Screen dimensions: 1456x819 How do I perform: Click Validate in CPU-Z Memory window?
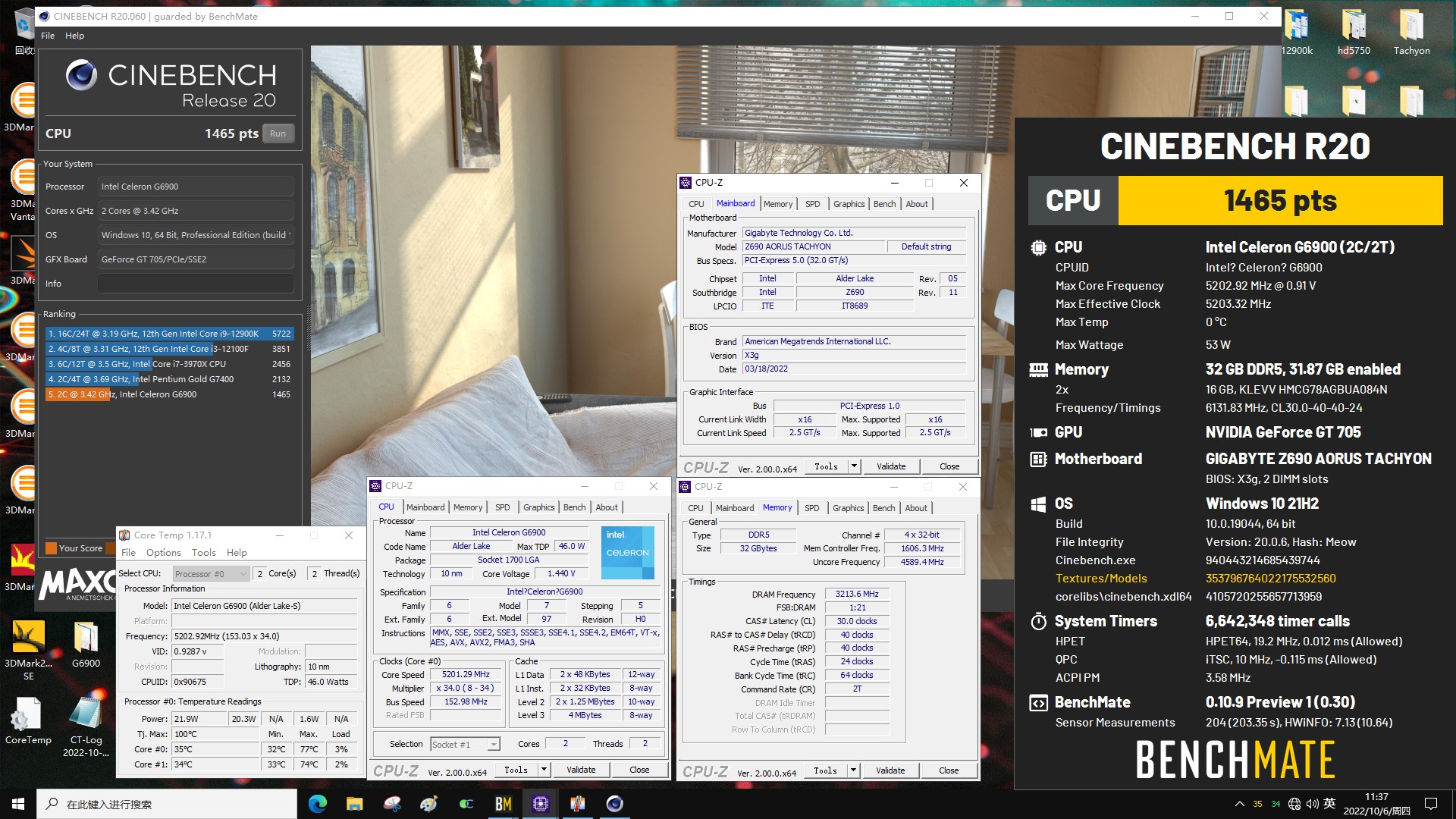[890, 770]
